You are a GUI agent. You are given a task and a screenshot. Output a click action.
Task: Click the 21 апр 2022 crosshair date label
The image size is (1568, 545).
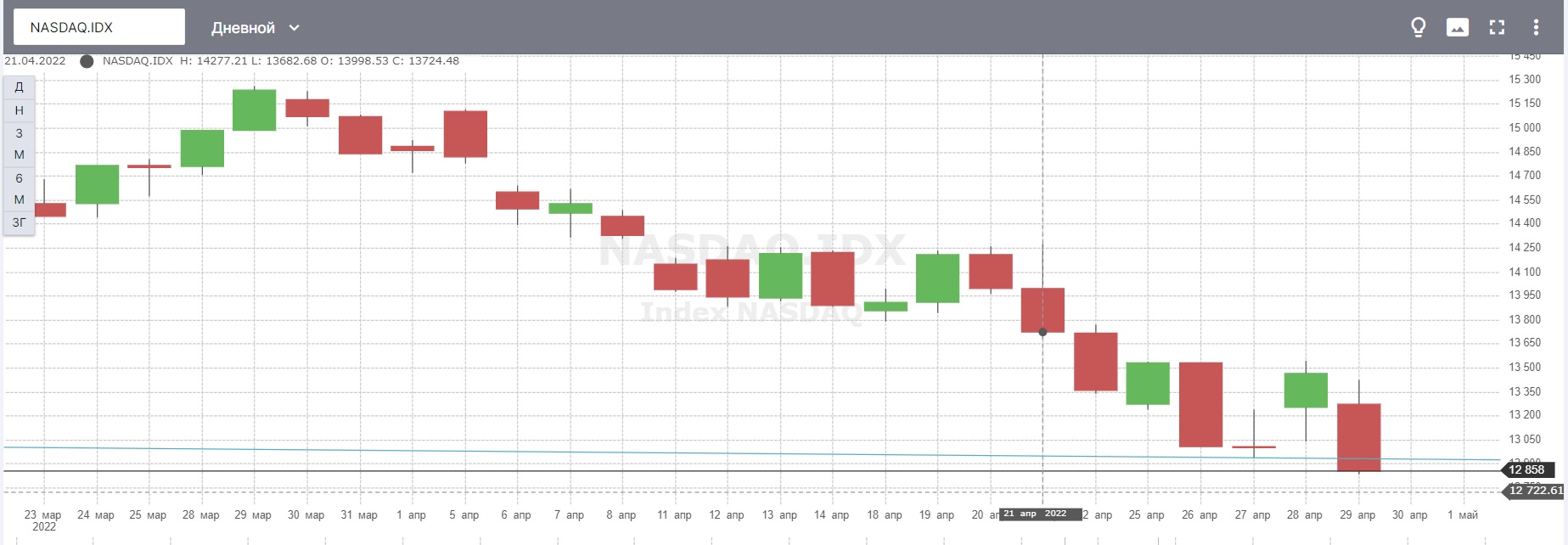[x=1040, y=514]
